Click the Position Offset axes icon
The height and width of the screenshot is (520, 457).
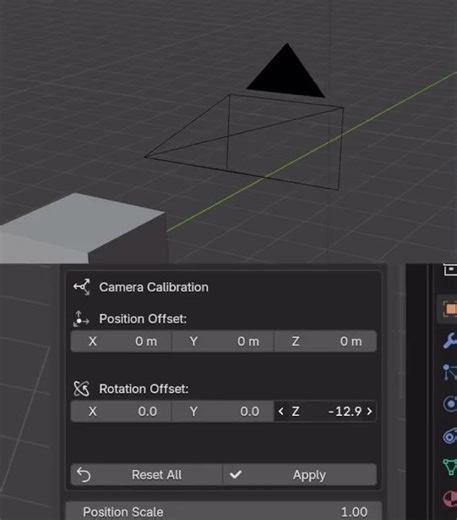click(81, 319)
